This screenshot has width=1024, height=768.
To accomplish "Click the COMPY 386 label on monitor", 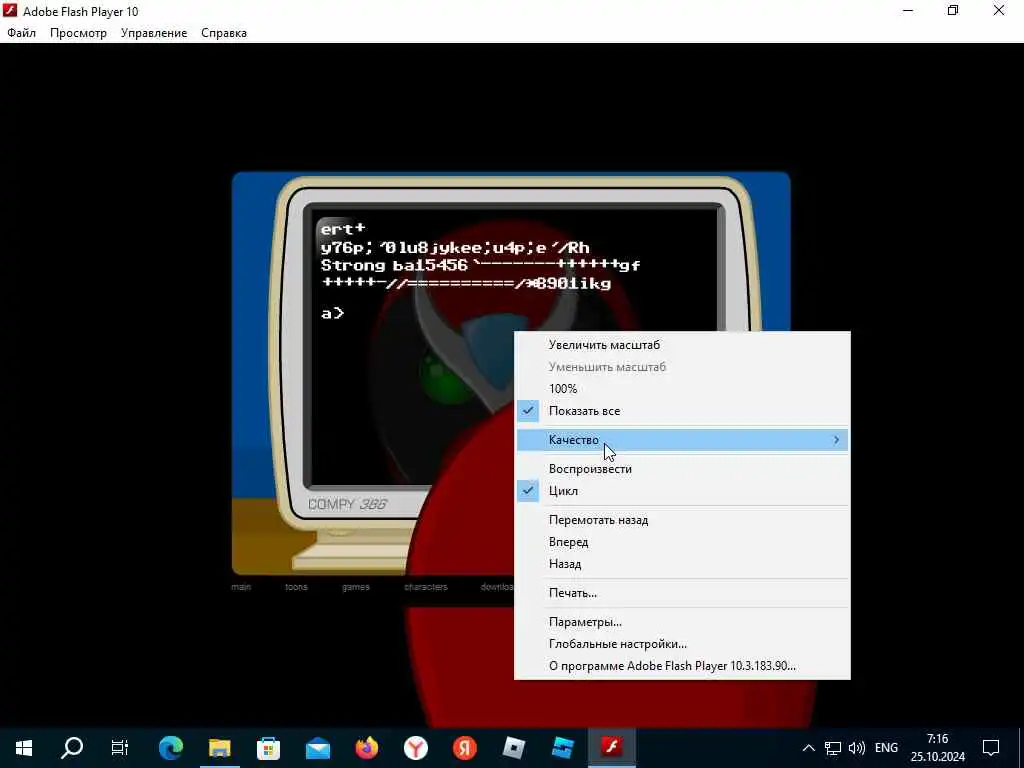I will 347,504.
